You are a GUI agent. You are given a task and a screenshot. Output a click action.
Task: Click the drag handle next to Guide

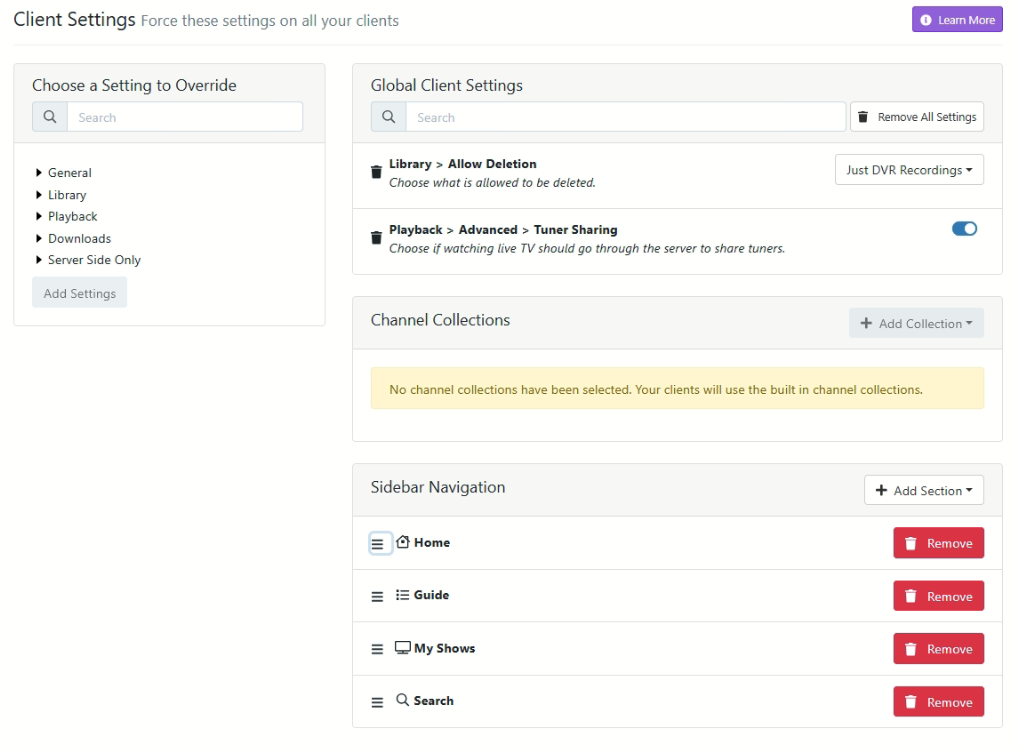coord(377,597)
